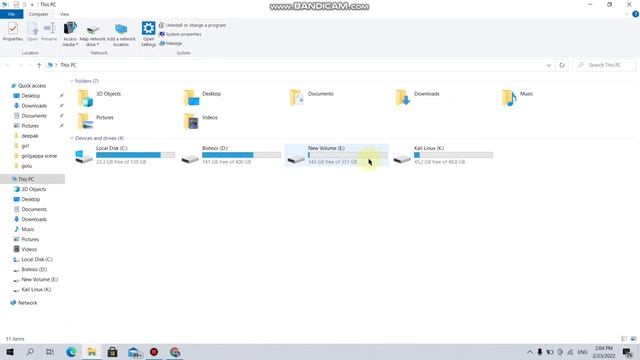Image resolution: width=640 pixels, height=360 pixels.
Task: Open Videos under This PC sidebar
Action: [29, 249]
